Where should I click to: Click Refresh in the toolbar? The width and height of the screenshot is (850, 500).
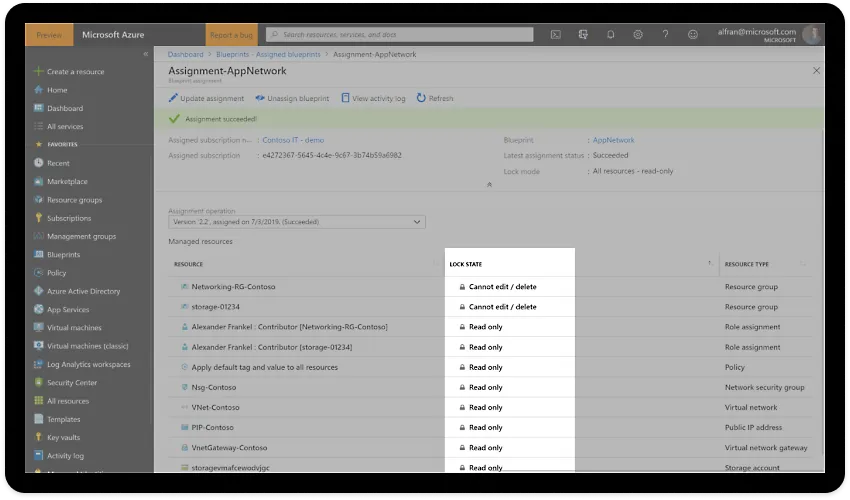point(435,98)
